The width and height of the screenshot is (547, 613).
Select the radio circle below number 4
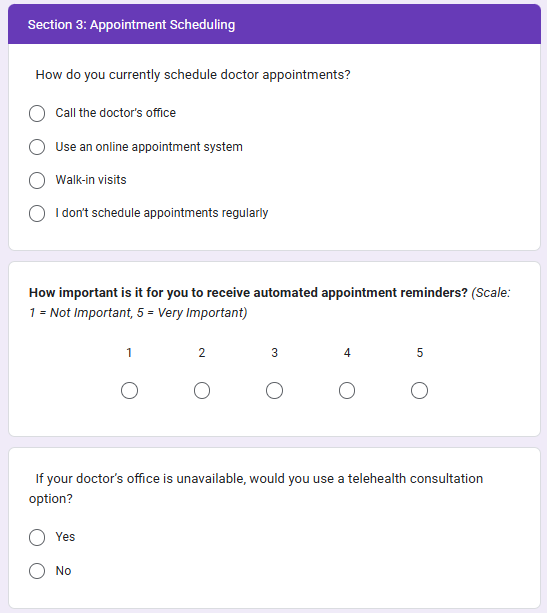pos(347,391)
